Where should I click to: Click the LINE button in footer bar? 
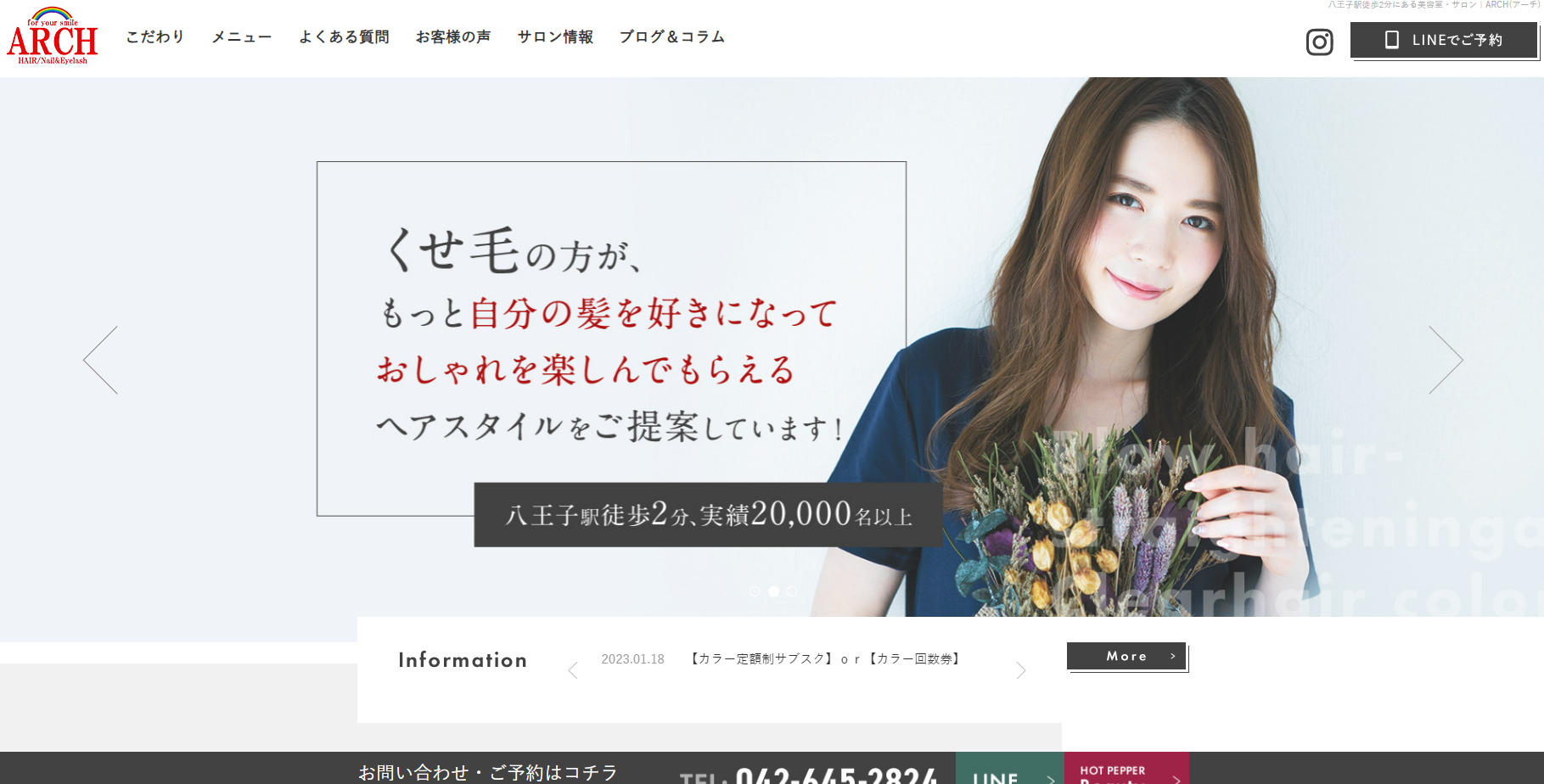click(1009, 769)
